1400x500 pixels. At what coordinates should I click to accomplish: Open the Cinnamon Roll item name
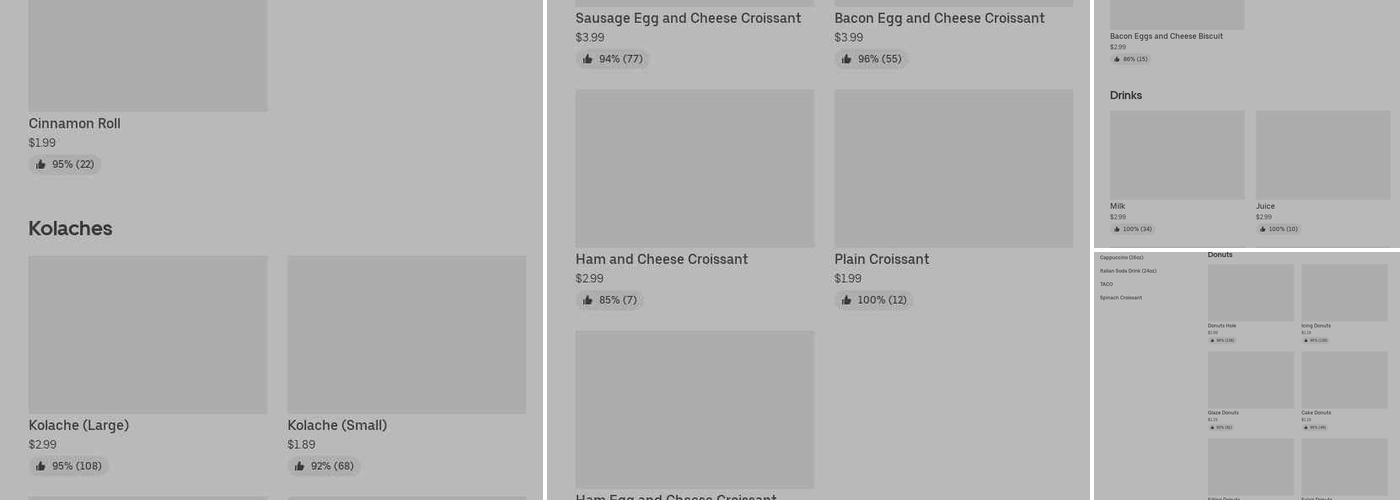tap(74, 124)
